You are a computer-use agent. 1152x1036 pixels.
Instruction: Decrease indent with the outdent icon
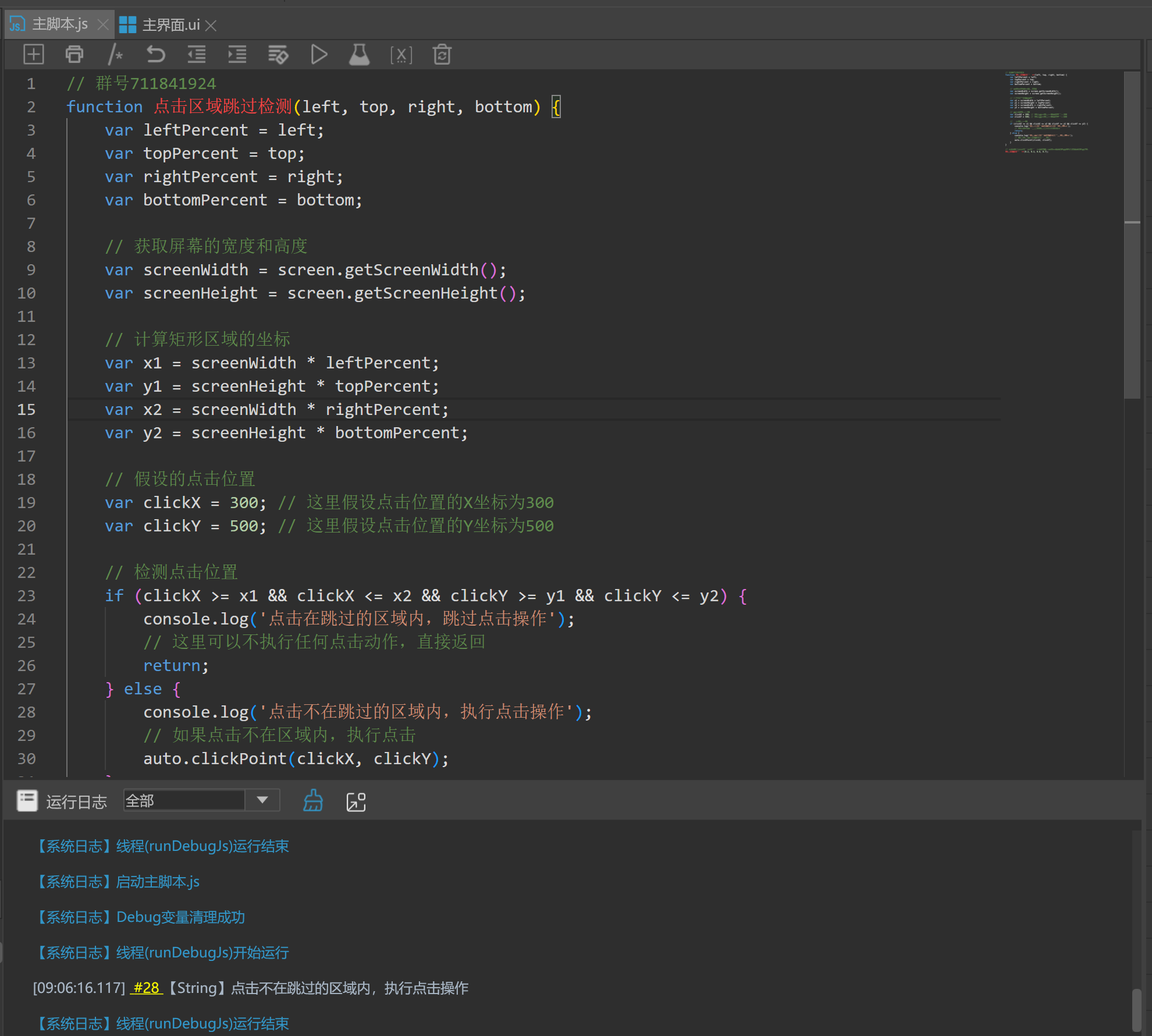(x=197, y=55)
